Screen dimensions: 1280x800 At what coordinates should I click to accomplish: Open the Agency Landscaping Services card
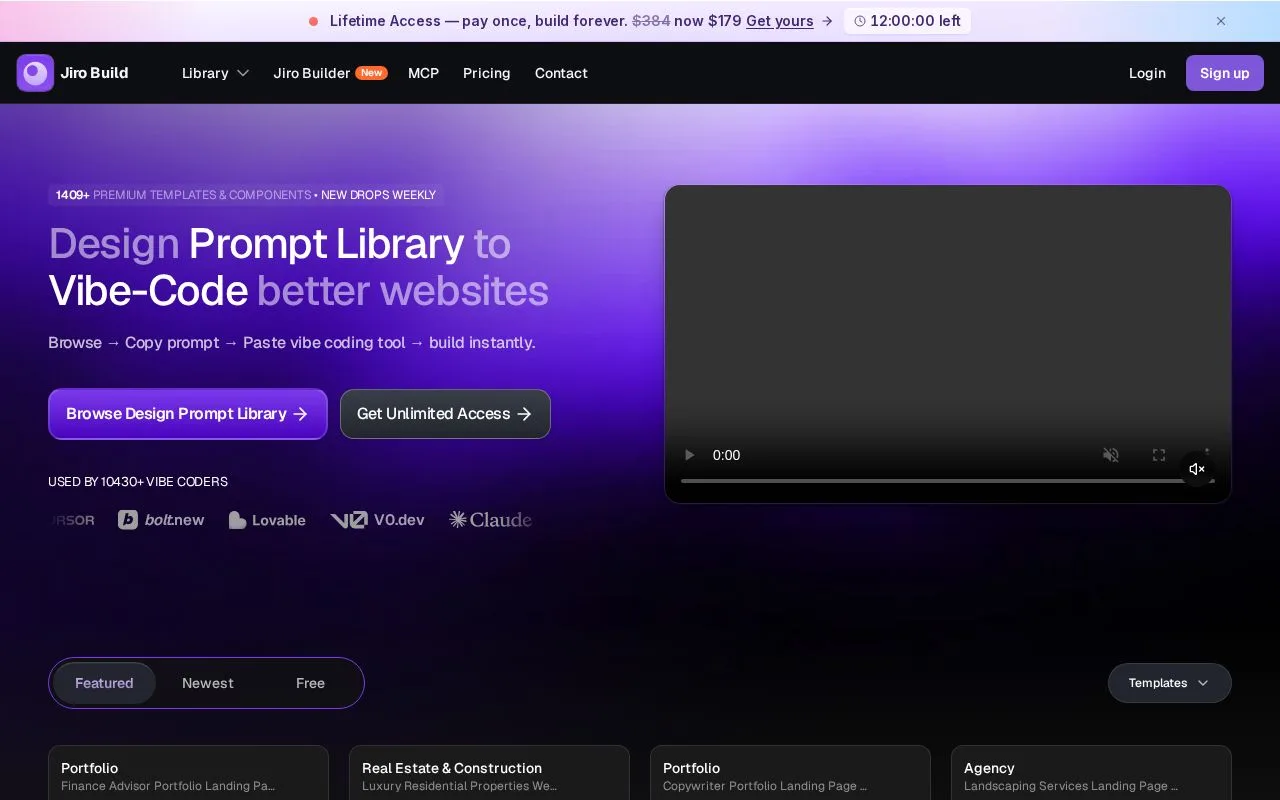[1091, 773]
